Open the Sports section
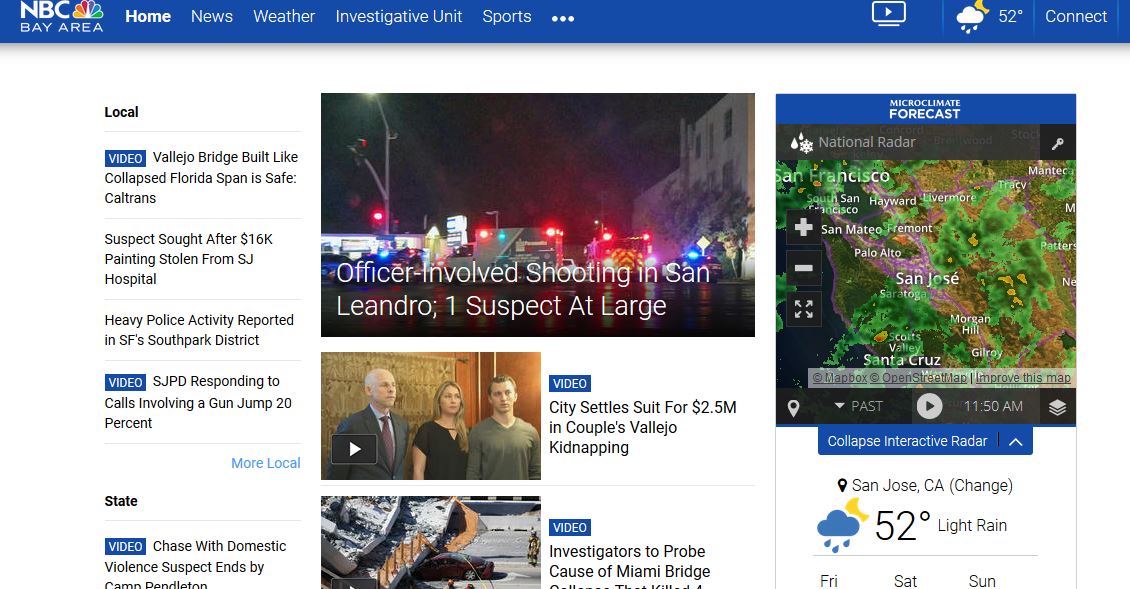The image size is (1130, 589). [x=507, y=17]
